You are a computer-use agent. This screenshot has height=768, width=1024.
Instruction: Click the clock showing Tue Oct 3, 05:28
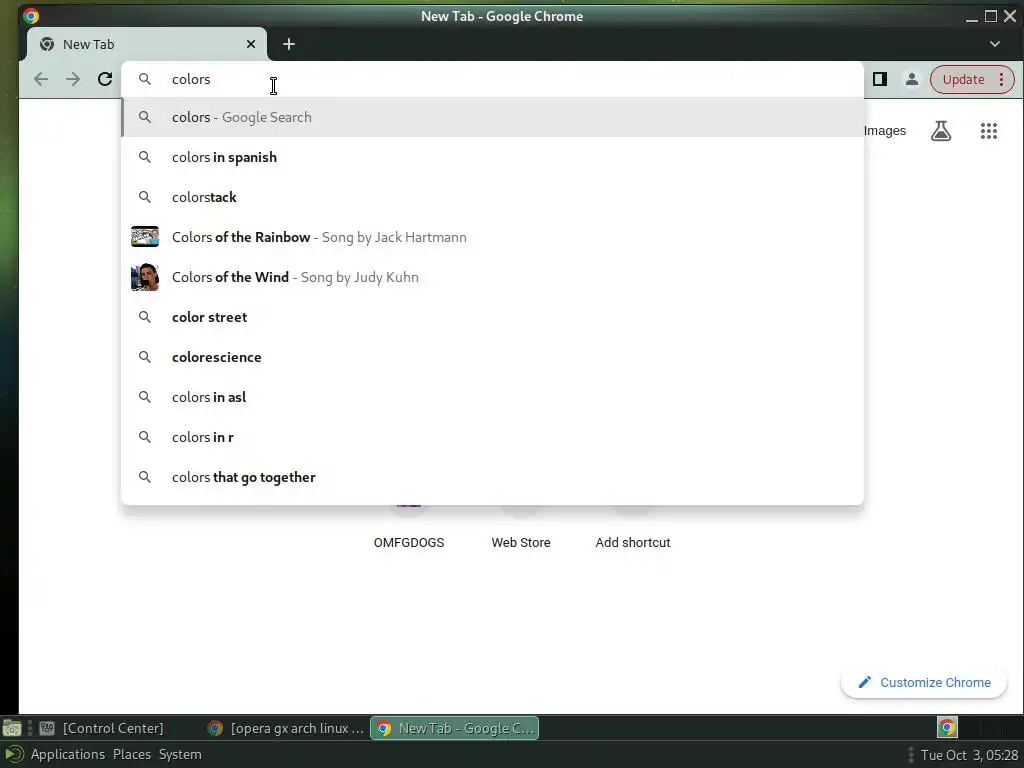[x=969, y=755]
